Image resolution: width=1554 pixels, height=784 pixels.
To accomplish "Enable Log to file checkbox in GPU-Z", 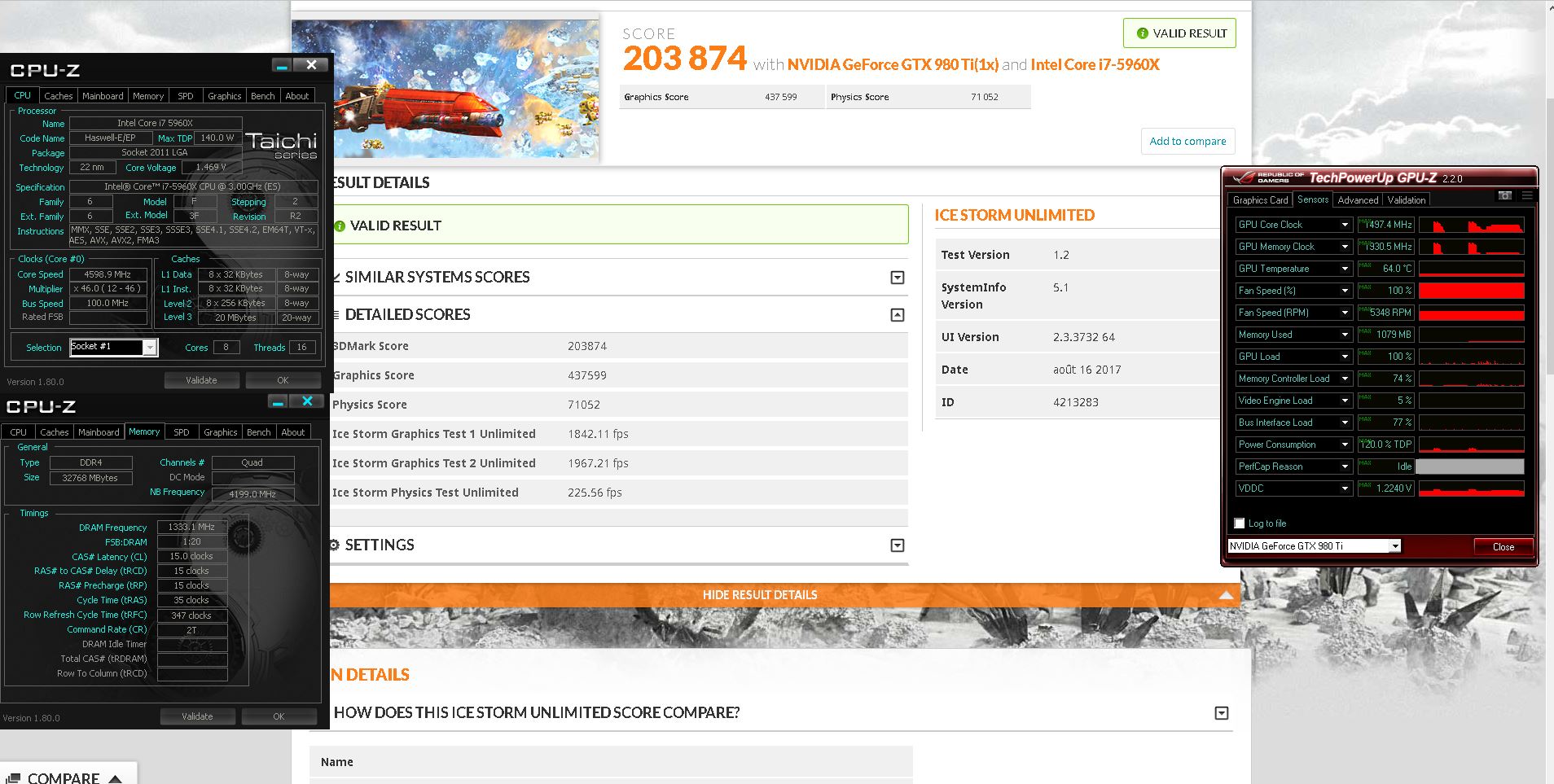I will click(1240, 523).
